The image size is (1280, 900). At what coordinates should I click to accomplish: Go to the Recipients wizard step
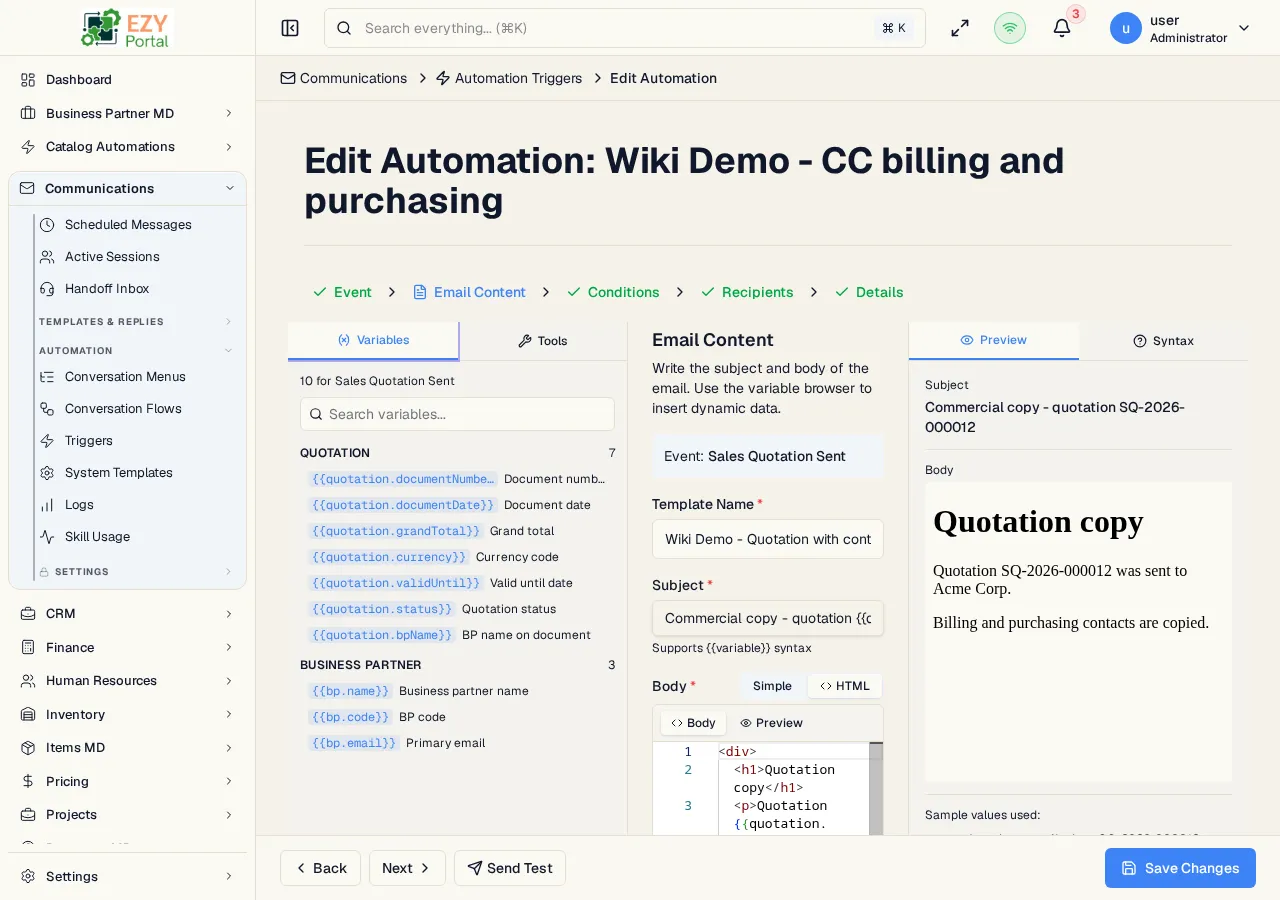coord(747,292)
